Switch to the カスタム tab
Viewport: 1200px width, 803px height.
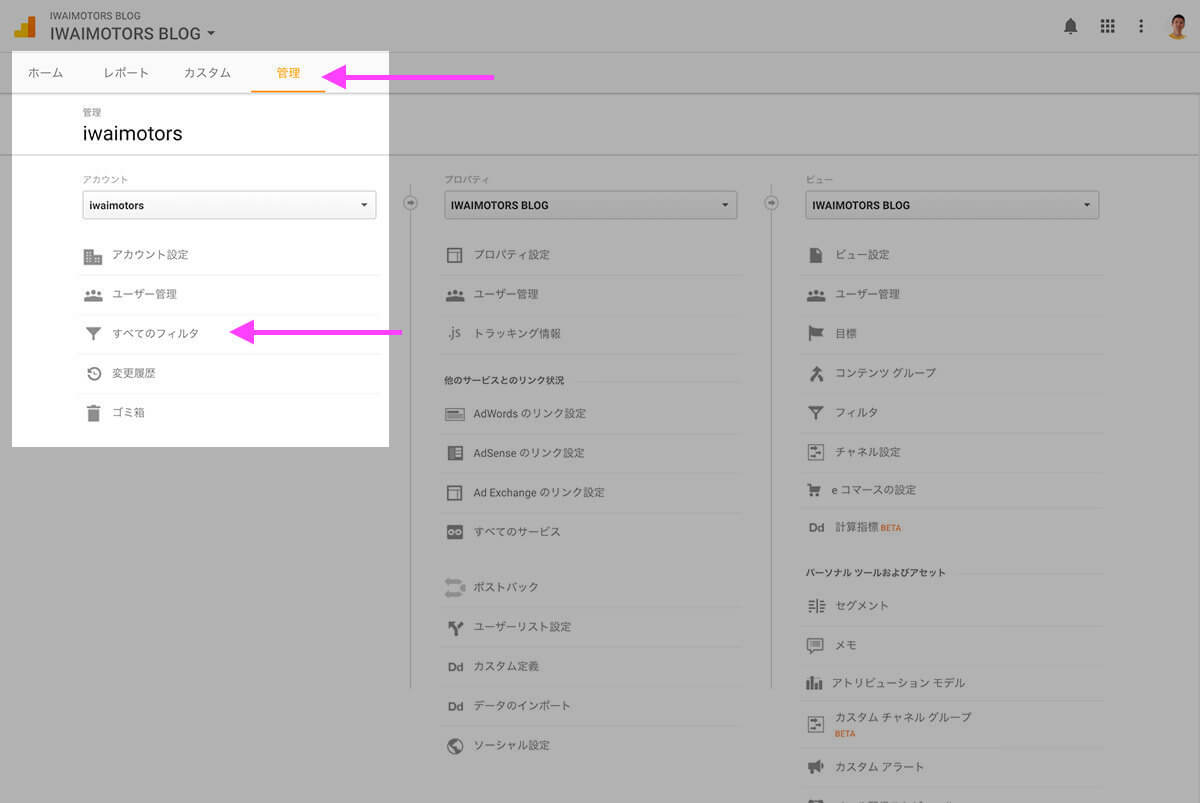point(207,73)
